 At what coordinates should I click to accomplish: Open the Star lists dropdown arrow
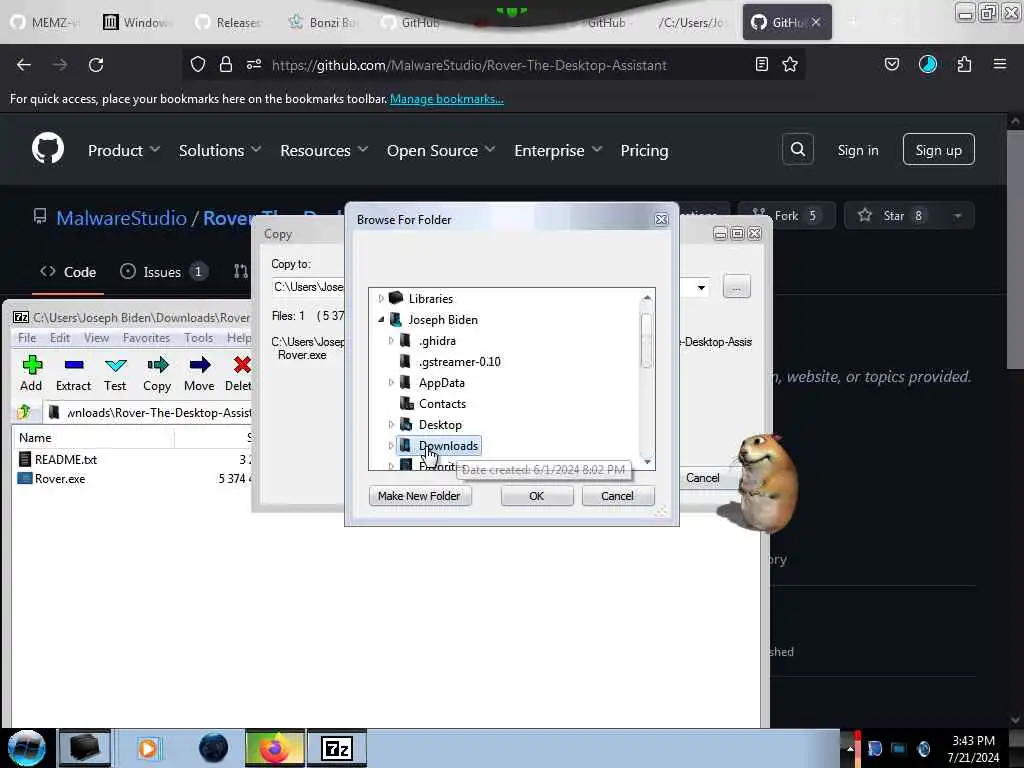[x=957, y=216]
